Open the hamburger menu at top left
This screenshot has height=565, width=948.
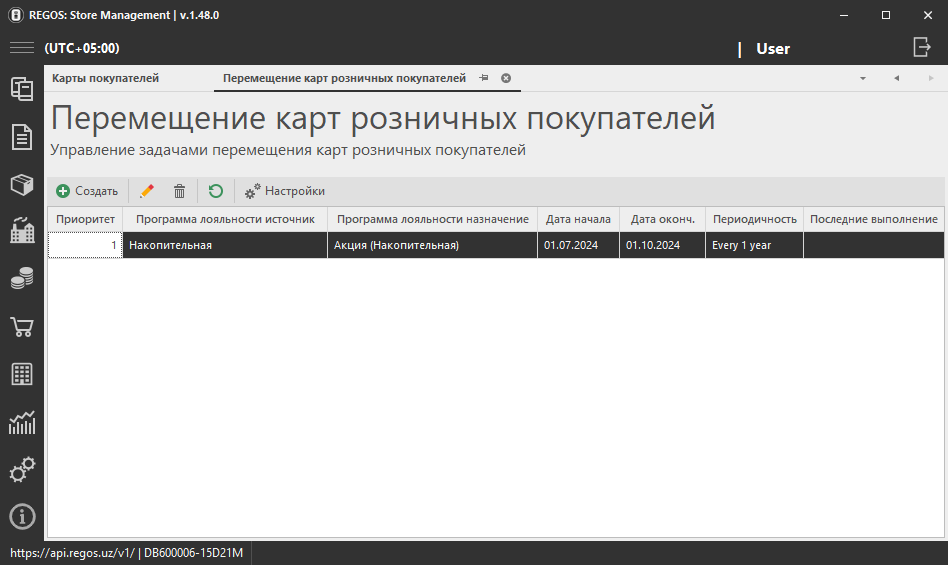coord(22,48)
